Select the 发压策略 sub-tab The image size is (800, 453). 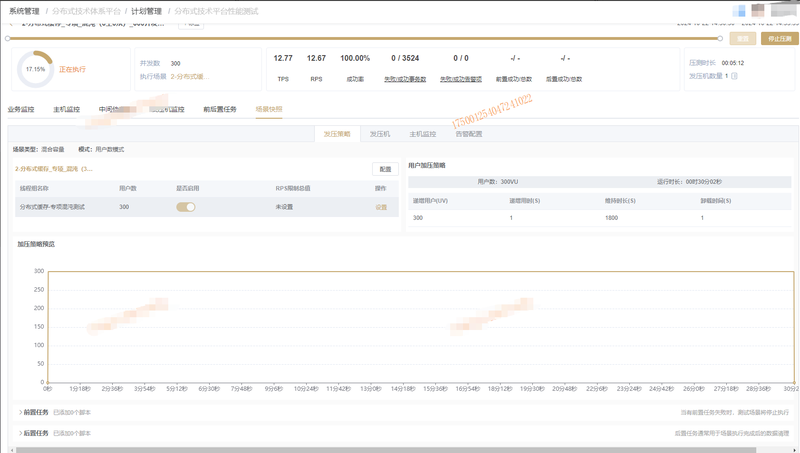(337, 134)
